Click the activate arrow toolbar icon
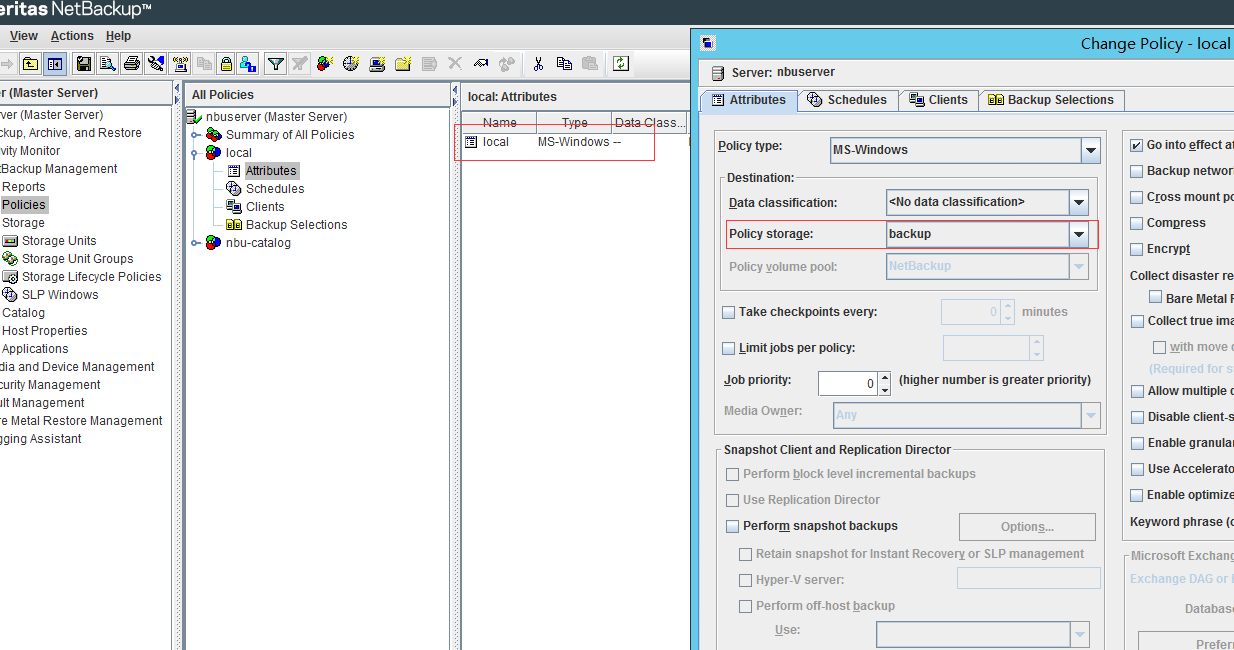1234x650 pixels. click(x=481, y=64)
